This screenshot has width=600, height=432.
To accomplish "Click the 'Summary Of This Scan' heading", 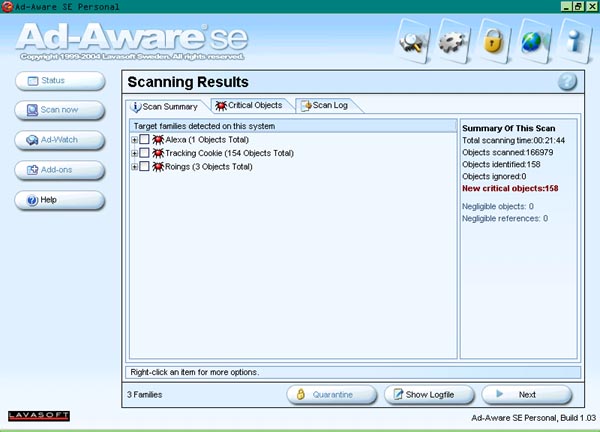I will coord(508,128).
